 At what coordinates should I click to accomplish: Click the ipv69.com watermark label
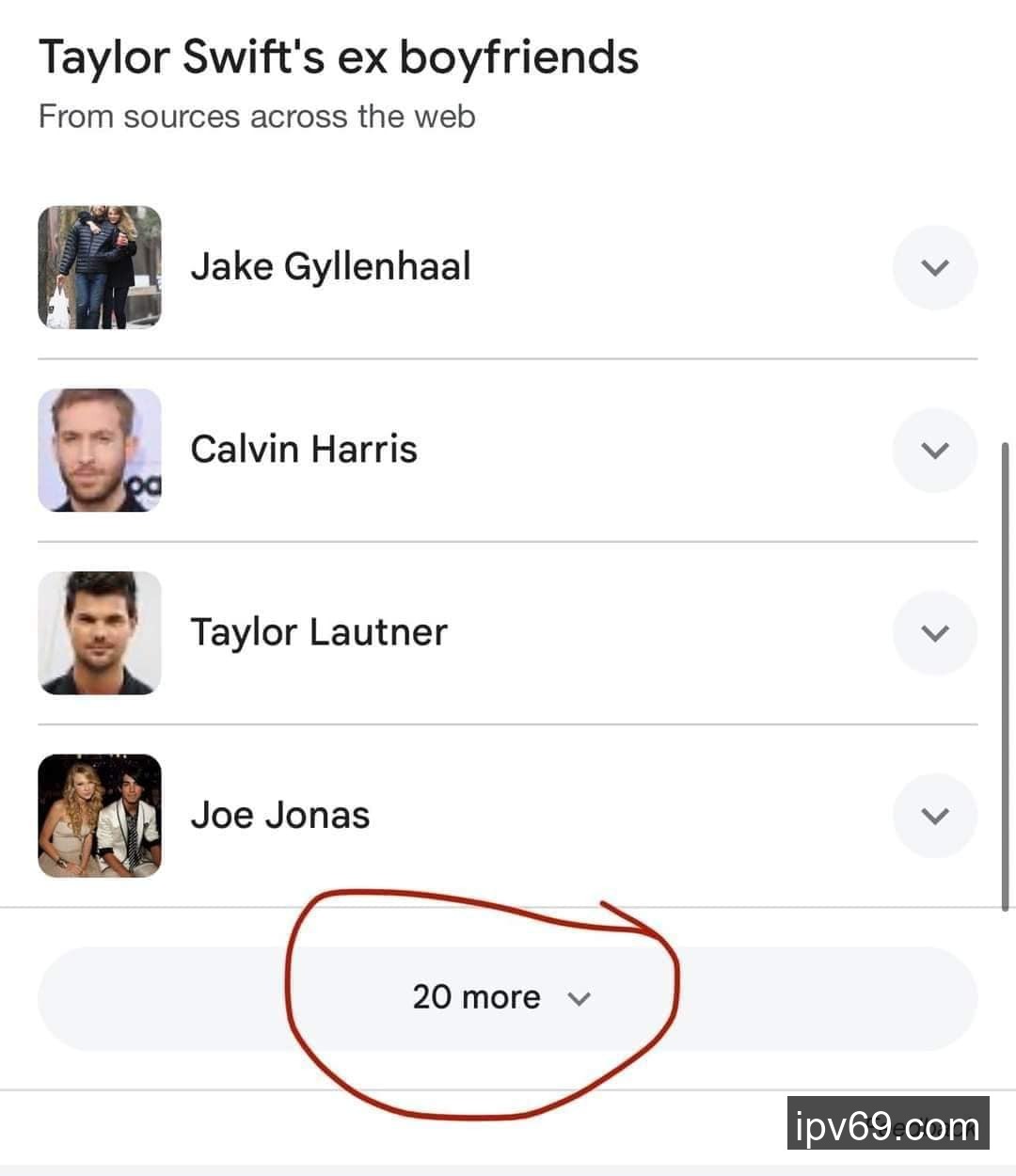[887, 1123]
